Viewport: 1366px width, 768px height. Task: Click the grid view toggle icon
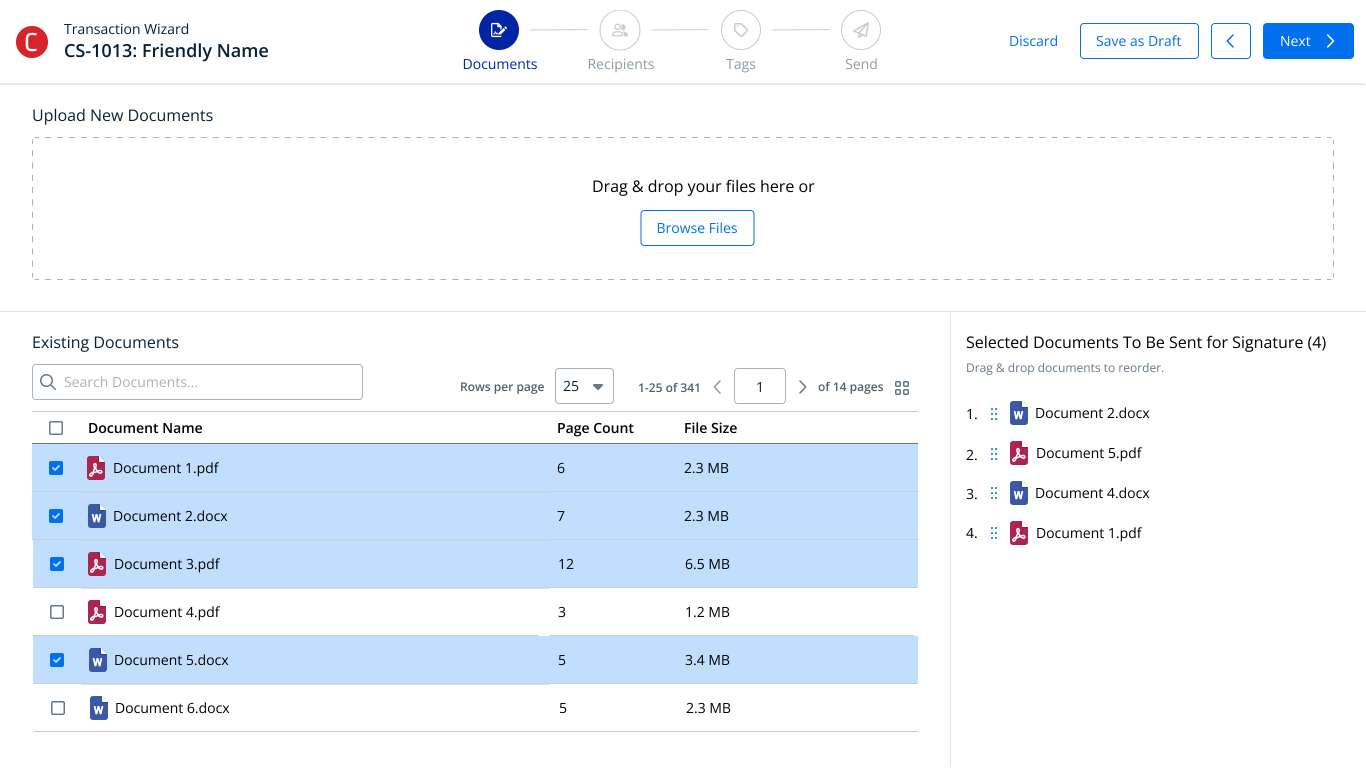[902, 388]
